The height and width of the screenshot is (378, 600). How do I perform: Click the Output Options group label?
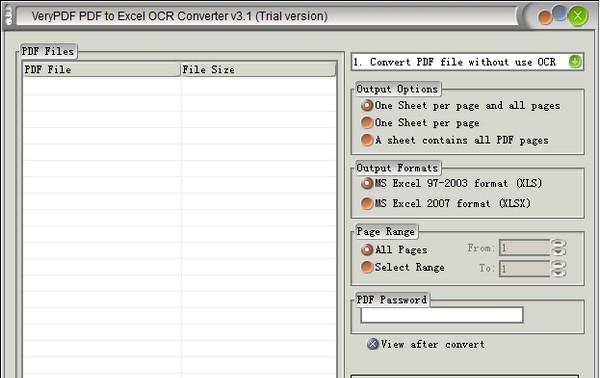[x=397, y=89]
